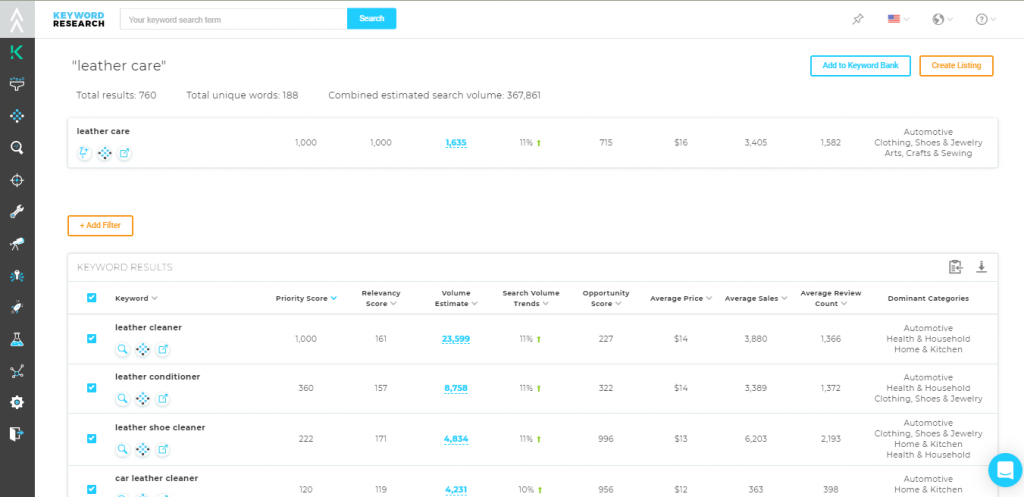Click the download icon in Keyword Results
1024x497 pixels.
click(x=981, y=267)
